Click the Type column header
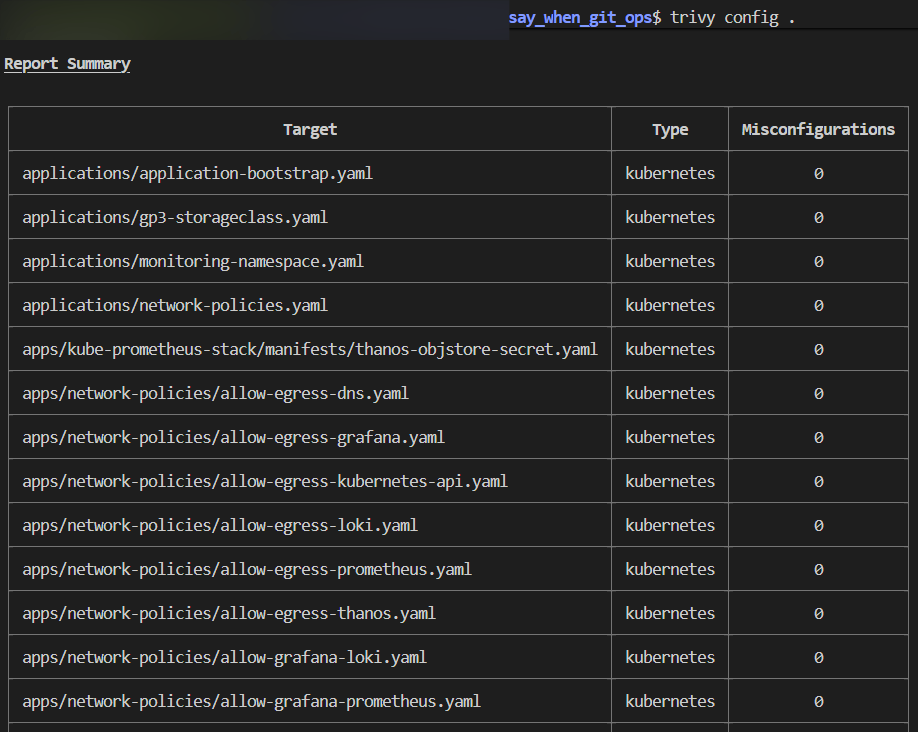Image resolution: width=918 pixels, height=732 pixels. (670, 129)
